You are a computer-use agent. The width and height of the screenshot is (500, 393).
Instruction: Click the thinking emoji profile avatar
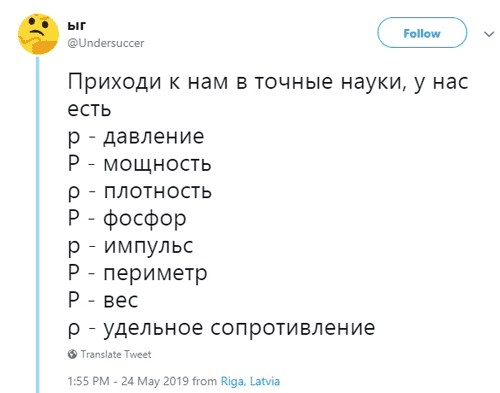click(38, 34)
